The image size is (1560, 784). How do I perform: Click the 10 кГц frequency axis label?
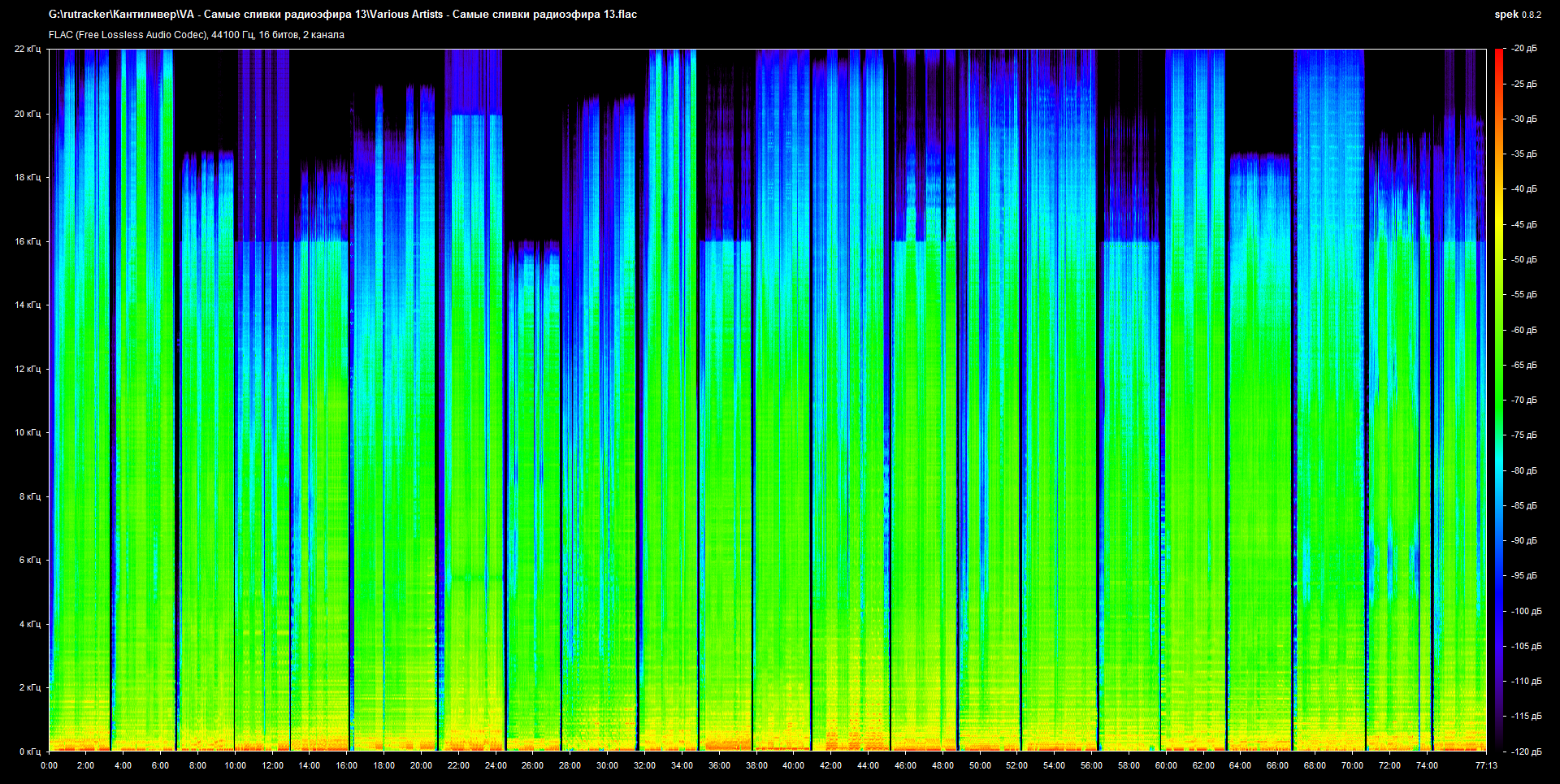(x=28, y=433)
